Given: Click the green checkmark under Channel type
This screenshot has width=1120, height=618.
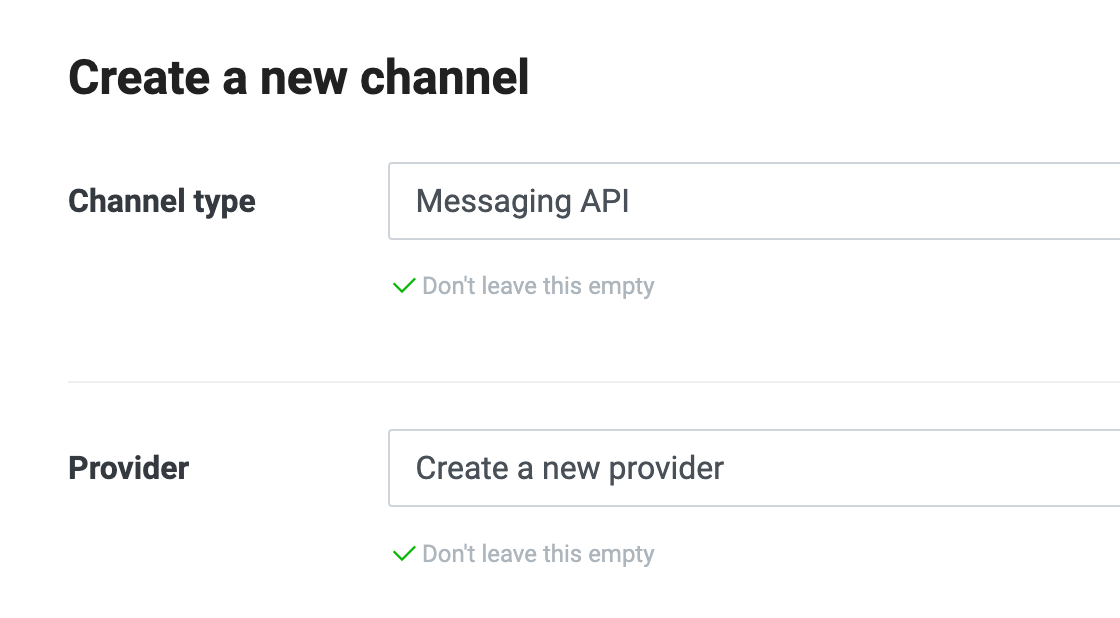Looking at the screenshot, I should tap(404, 287).
